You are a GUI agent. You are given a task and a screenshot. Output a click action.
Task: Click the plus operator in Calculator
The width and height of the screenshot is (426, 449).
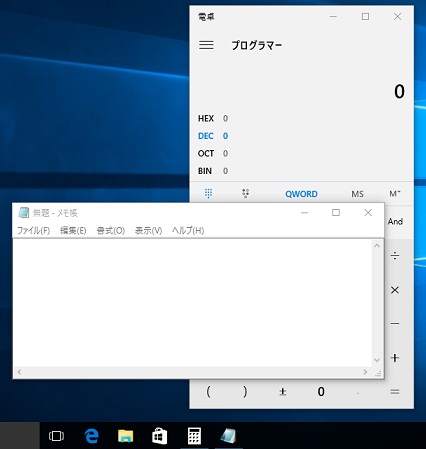[x=395, y=358]
